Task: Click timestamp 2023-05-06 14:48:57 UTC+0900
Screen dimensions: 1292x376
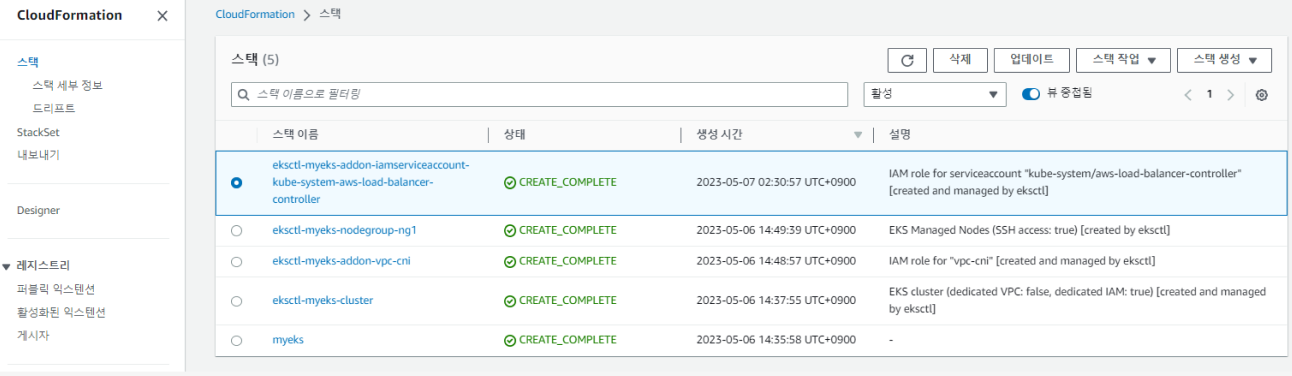Action: (x=776, y=262)
